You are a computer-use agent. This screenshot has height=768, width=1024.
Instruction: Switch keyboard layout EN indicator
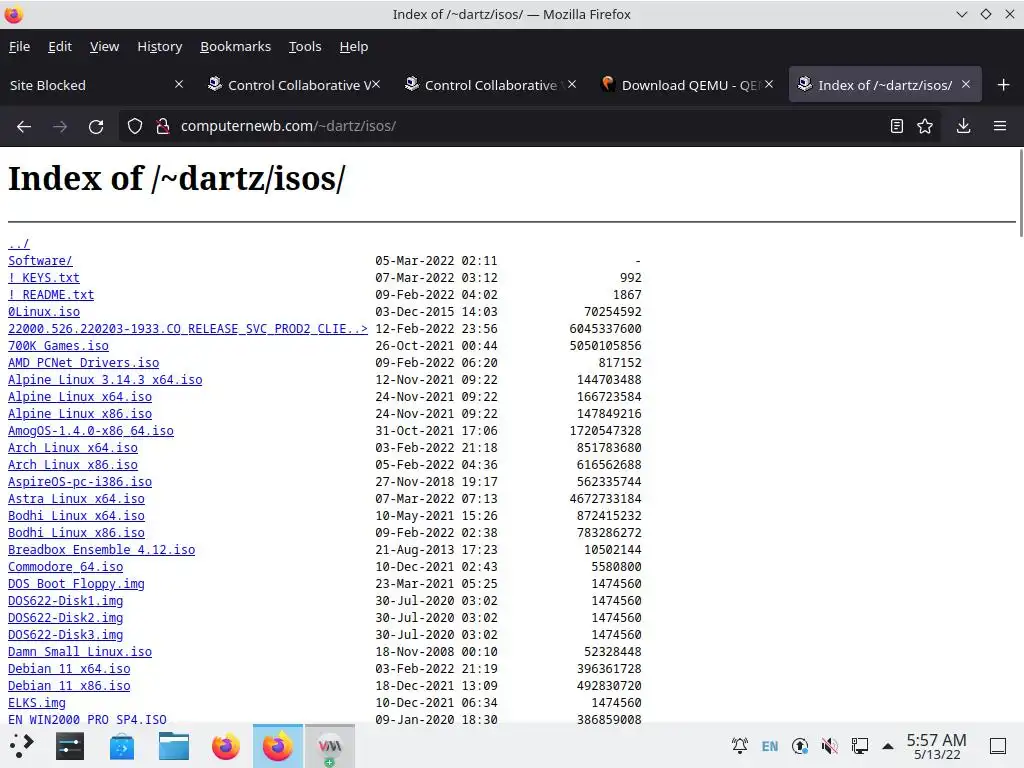point(770,746)
